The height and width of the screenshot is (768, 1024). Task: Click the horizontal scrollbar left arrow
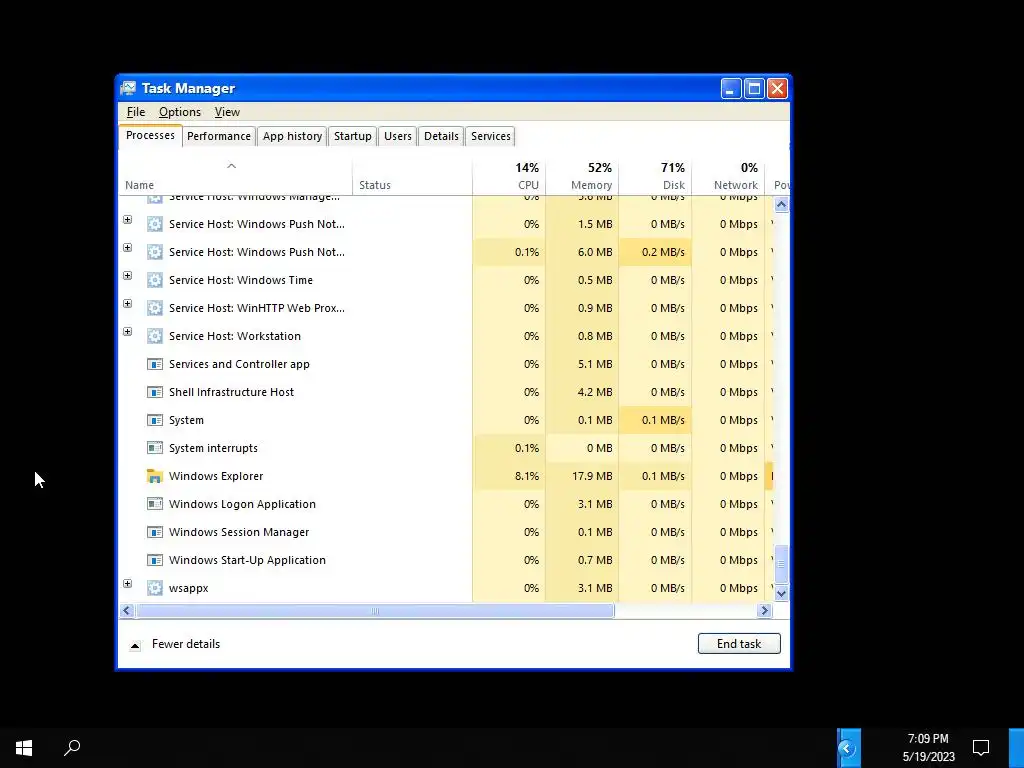(x=127, y=611)
